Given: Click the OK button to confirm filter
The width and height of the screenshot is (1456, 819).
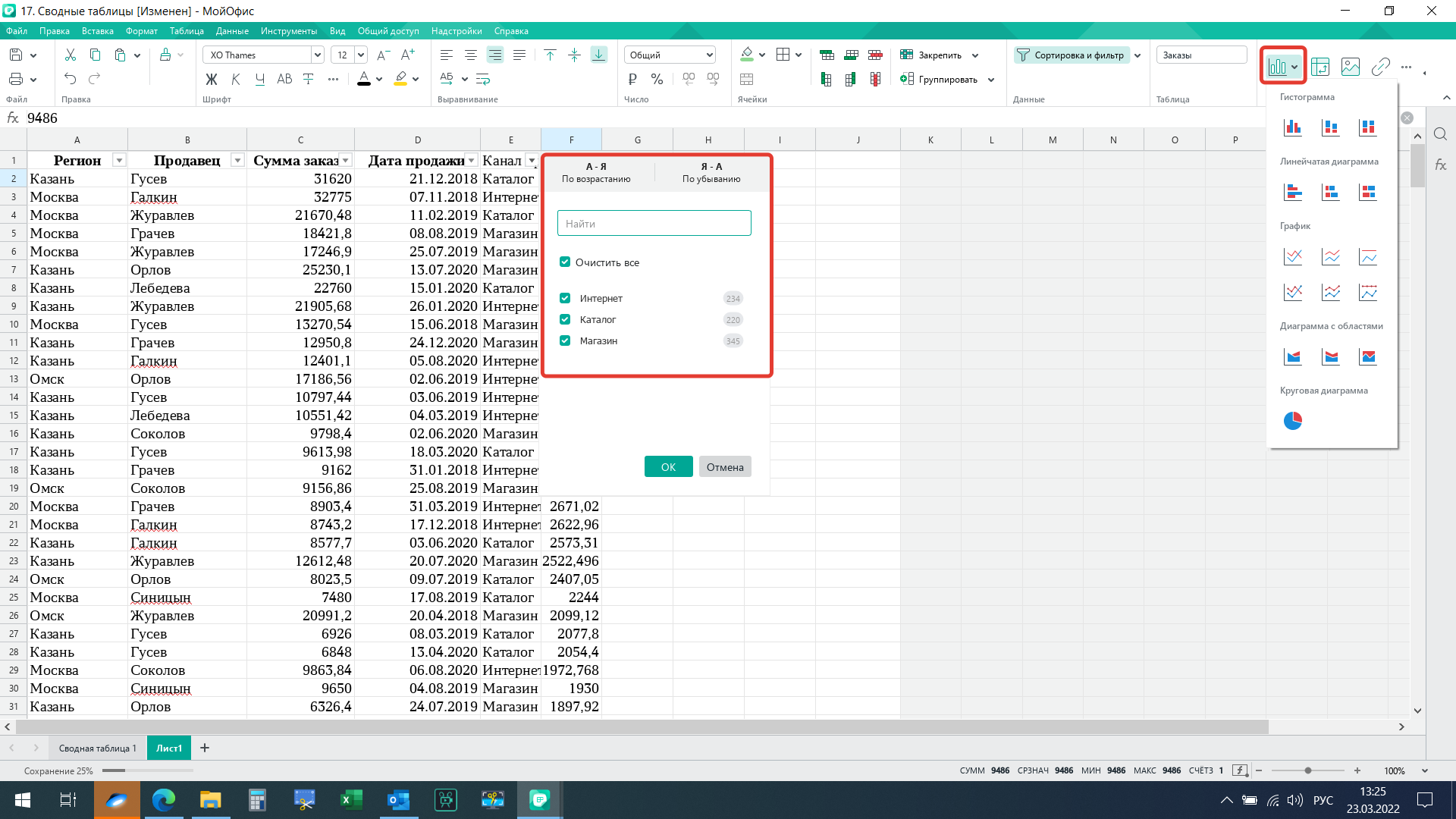Looking at the screenshot, I should coord(668,467).
